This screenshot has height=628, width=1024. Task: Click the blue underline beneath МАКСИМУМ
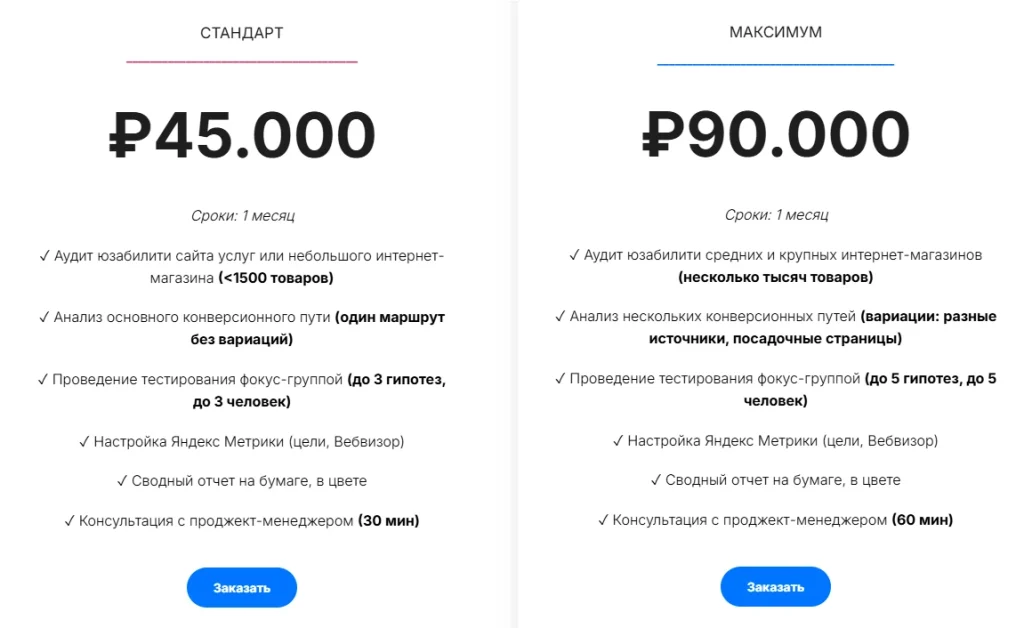[775, 65]
